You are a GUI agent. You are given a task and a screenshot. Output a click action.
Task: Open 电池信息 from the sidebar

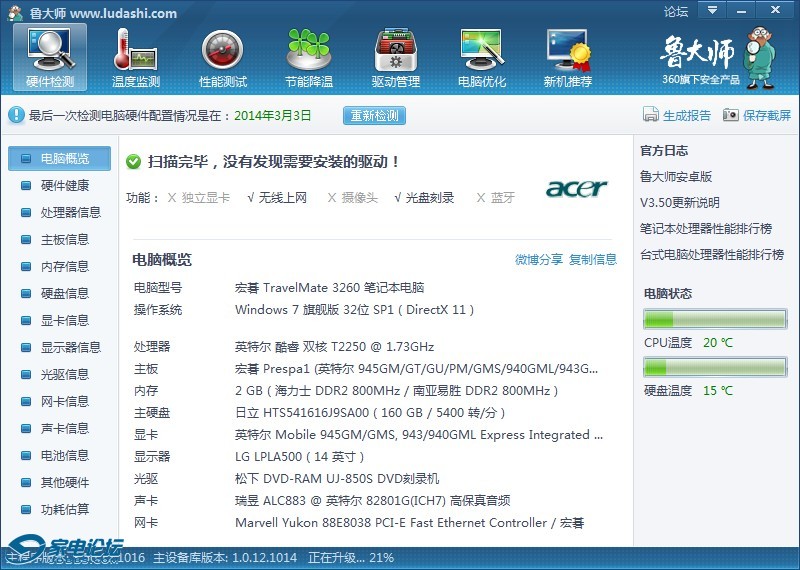pos(64,455)
